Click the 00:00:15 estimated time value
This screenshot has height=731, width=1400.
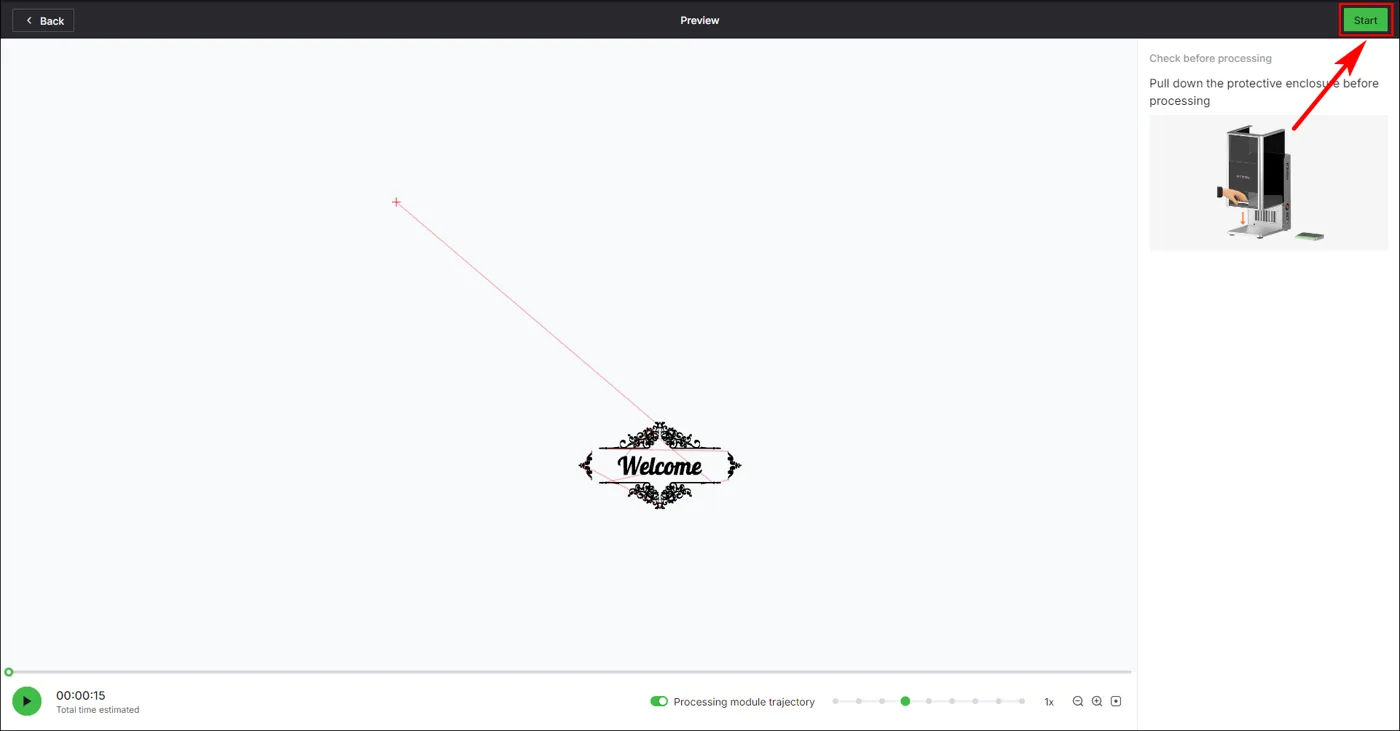(80, 695)
